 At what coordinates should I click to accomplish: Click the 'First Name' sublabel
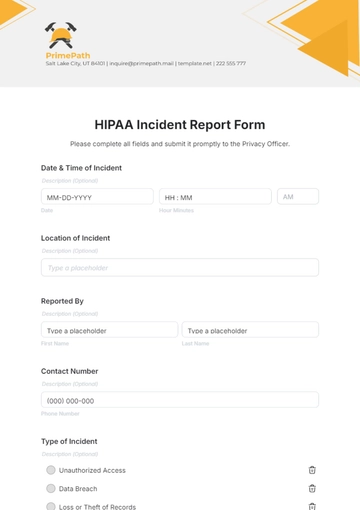coord(55,343)
